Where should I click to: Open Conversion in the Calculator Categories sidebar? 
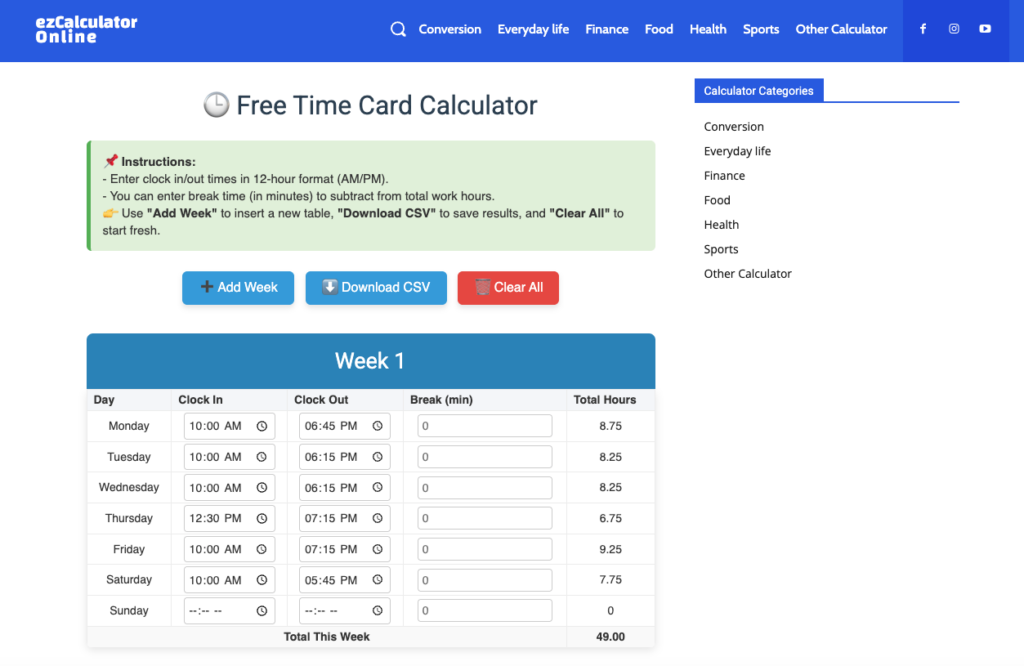pyautogui.click(x=733, y=126)
